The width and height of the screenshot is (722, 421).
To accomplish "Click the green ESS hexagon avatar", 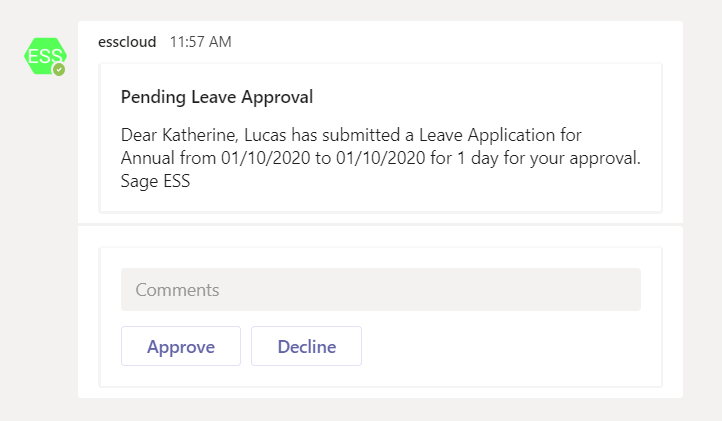I will (x=44, y=56).
